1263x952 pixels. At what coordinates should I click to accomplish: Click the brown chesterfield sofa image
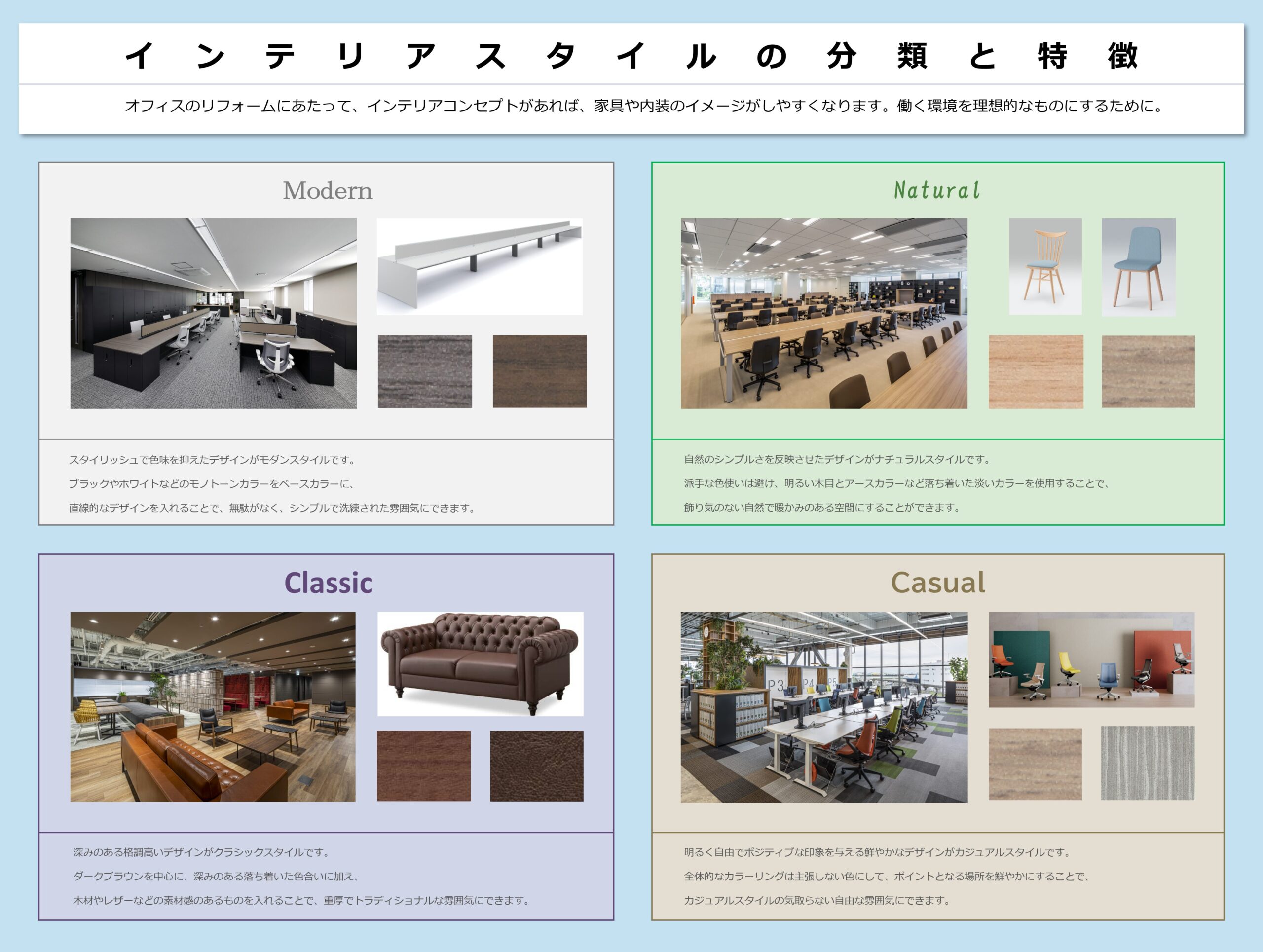pos(480,664)
